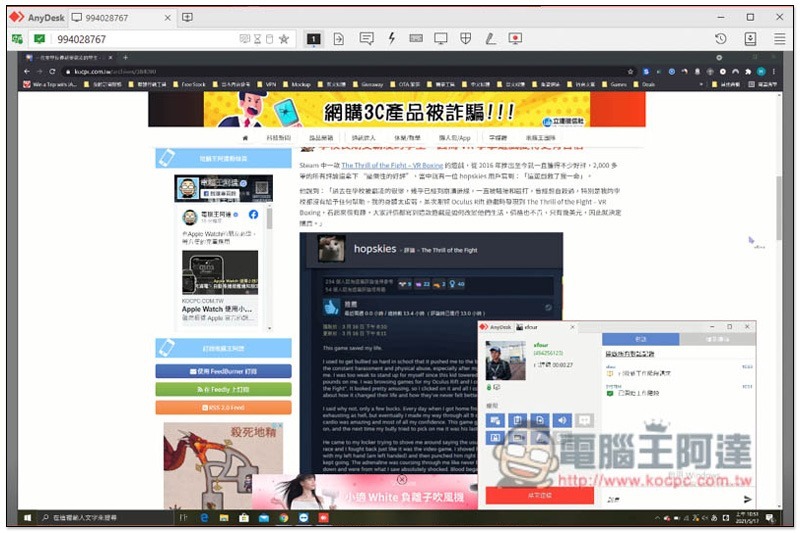Open the keyboard settings icon
The image size is (800, 533).
pyautogui.click(x=416, y=38)
